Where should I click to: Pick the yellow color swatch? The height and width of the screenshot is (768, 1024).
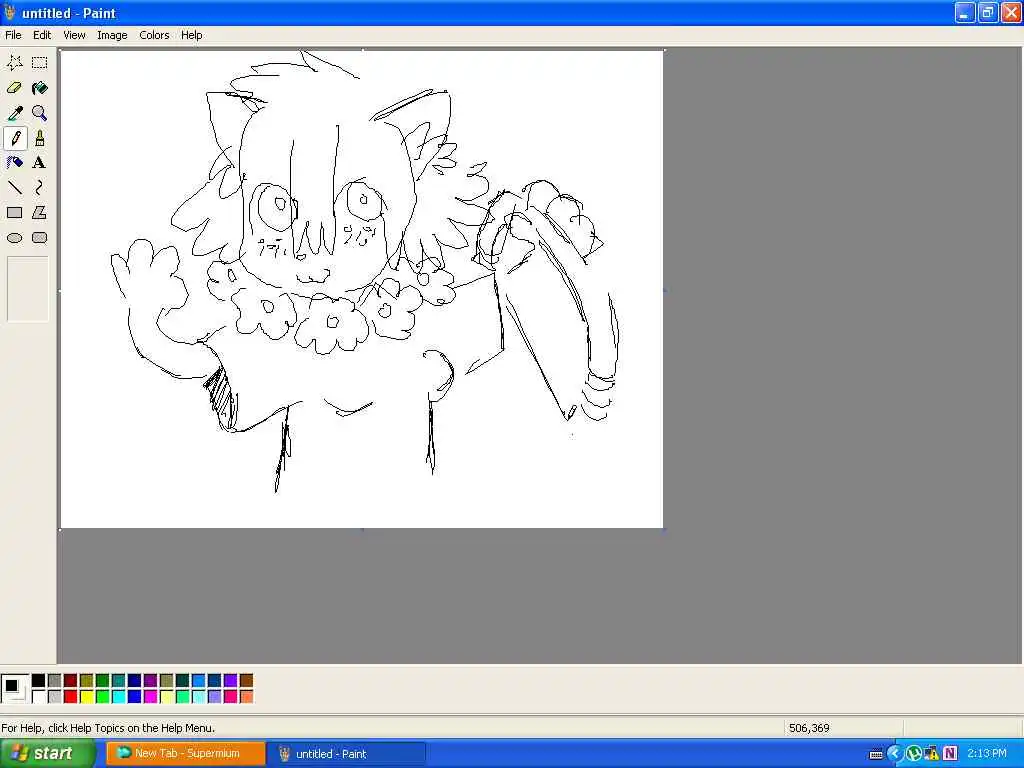tap(86, 697)
